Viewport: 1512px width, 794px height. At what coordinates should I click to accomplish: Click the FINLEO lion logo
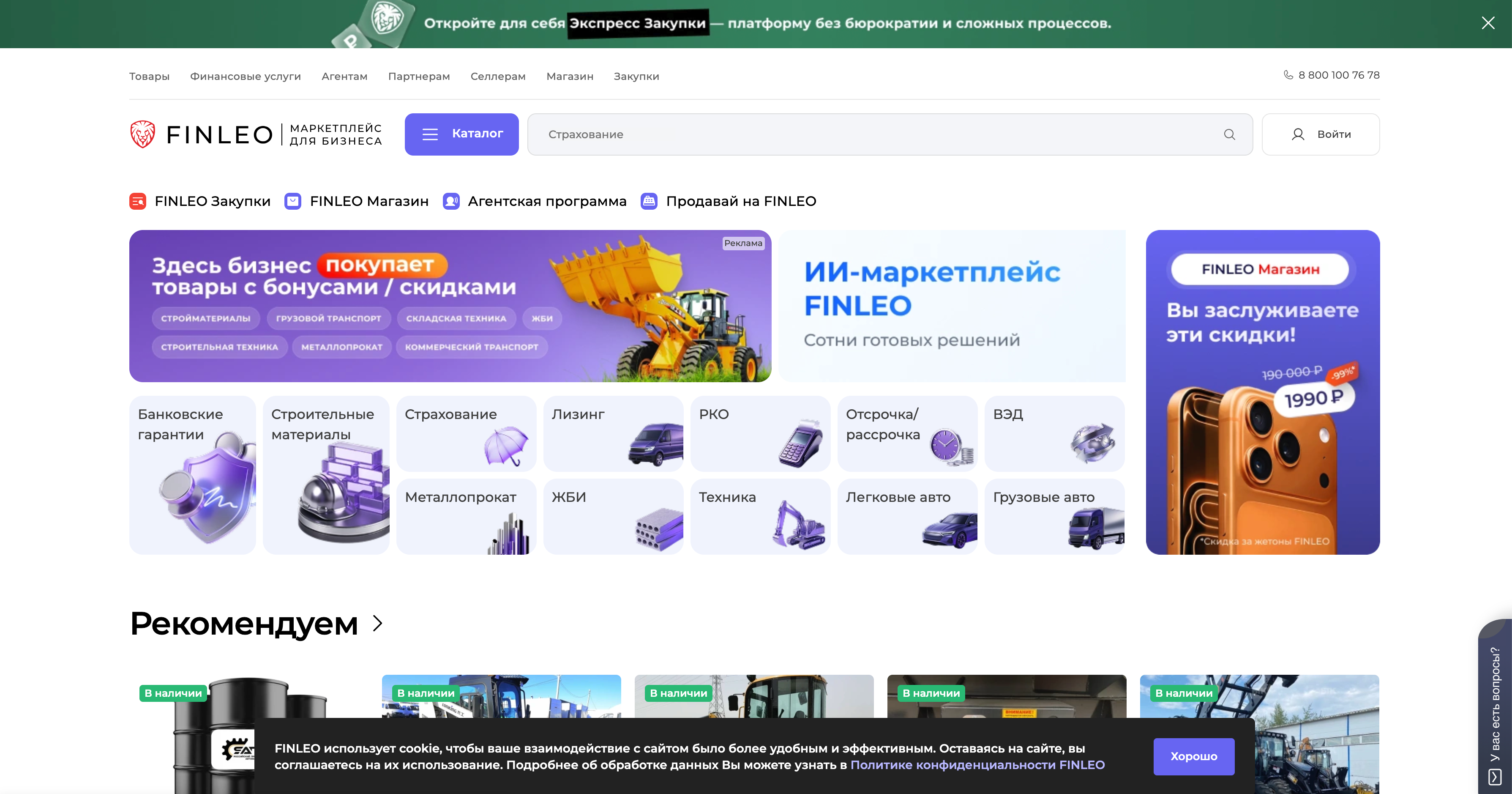click(x=143, y=134)
